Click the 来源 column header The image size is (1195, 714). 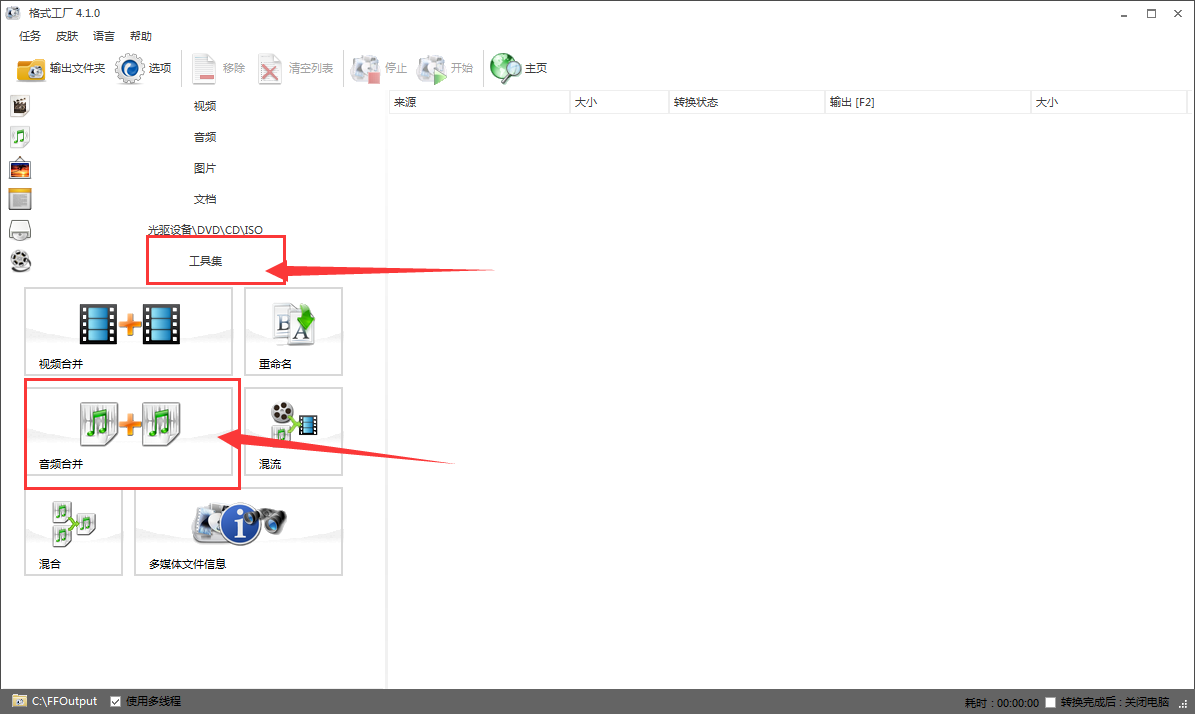click(479, 102)
